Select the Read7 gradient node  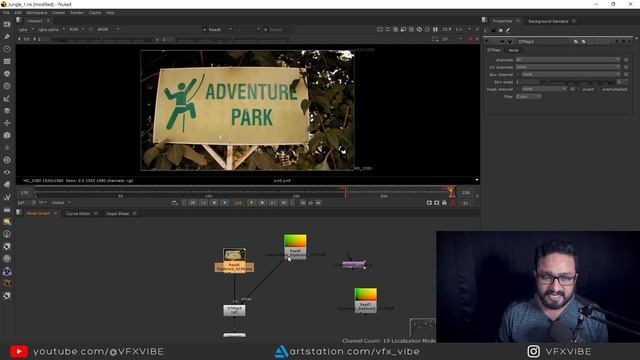pyautogui.click(x=365, y=300)
